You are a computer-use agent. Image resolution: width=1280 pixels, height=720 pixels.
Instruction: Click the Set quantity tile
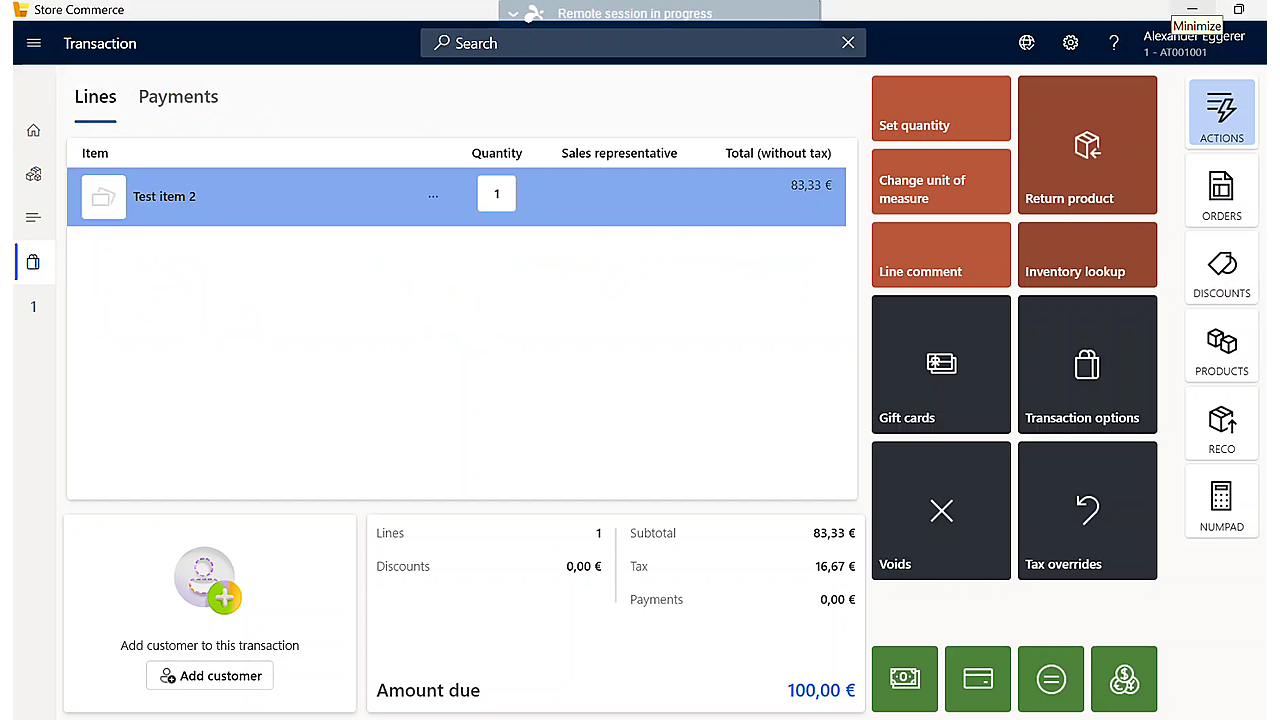coord(941,108)
